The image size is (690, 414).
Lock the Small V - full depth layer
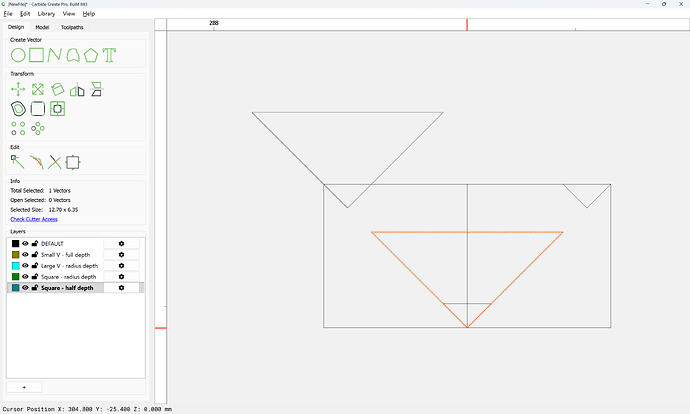point(35,254)
